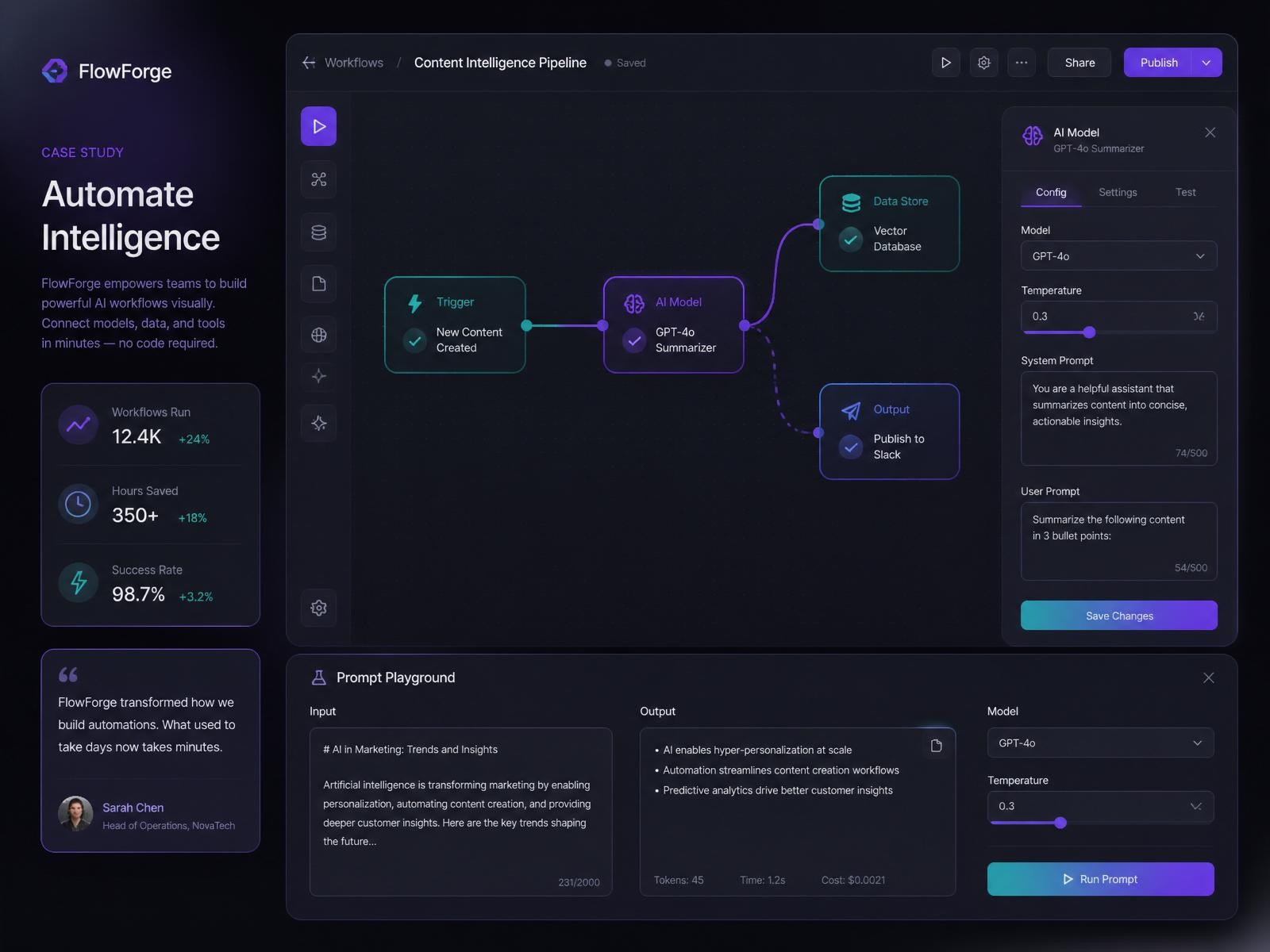Open the Publish dropdown arrow
Viewport: 1270px width, 952px height.
point(1206,63)
